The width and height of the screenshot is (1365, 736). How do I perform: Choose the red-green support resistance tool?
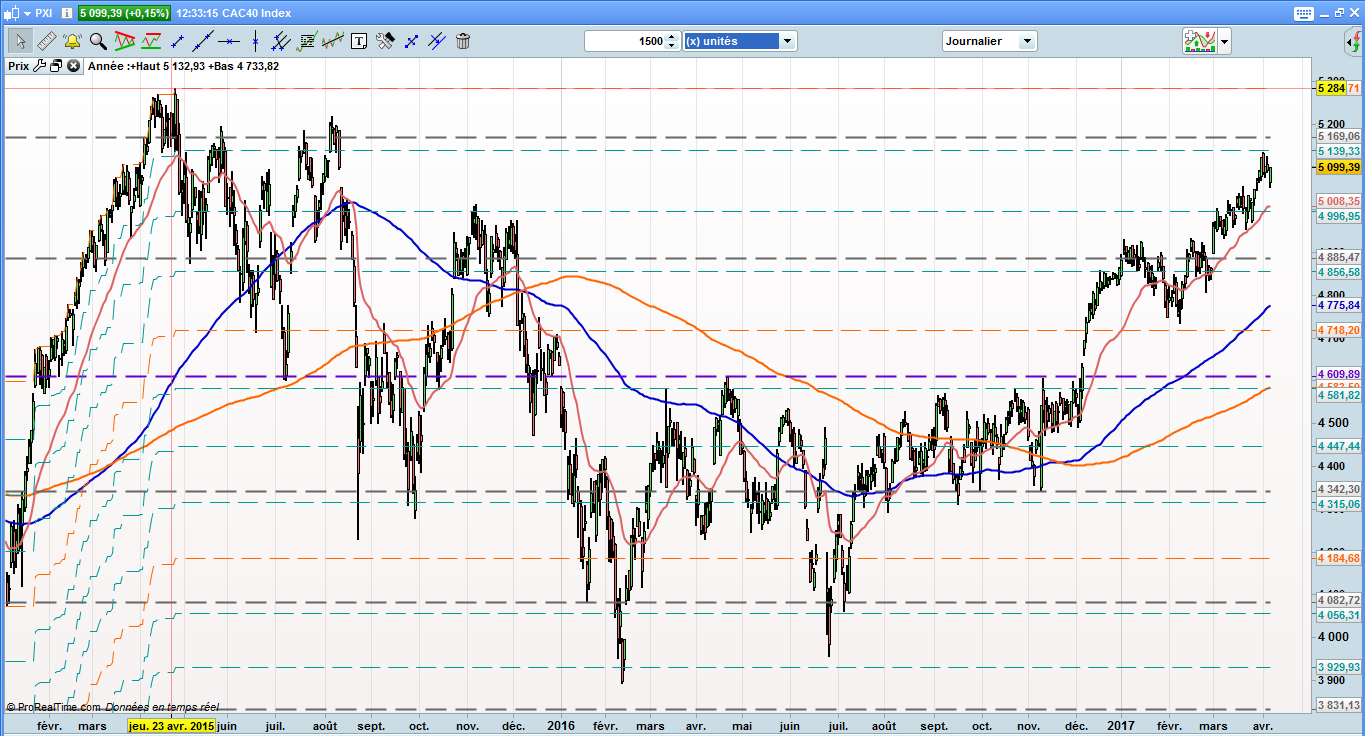[x=152, y=41]
